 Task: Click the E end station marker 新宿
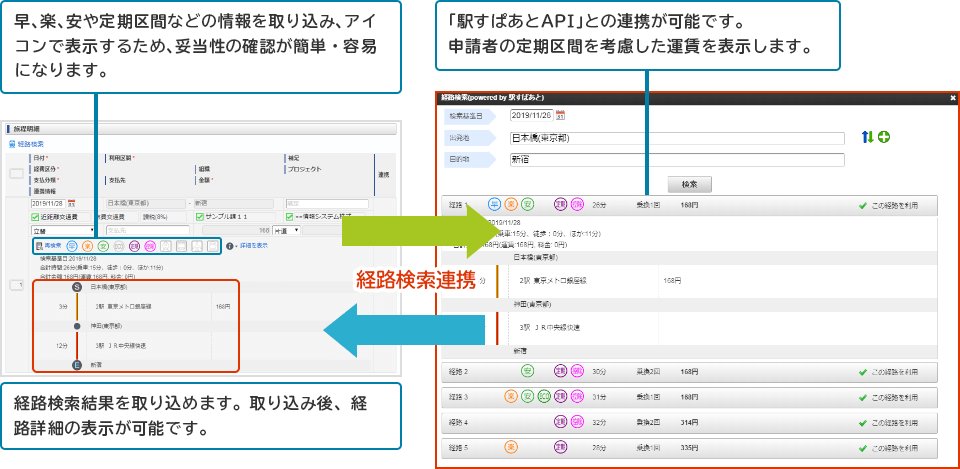click(77, 365)
